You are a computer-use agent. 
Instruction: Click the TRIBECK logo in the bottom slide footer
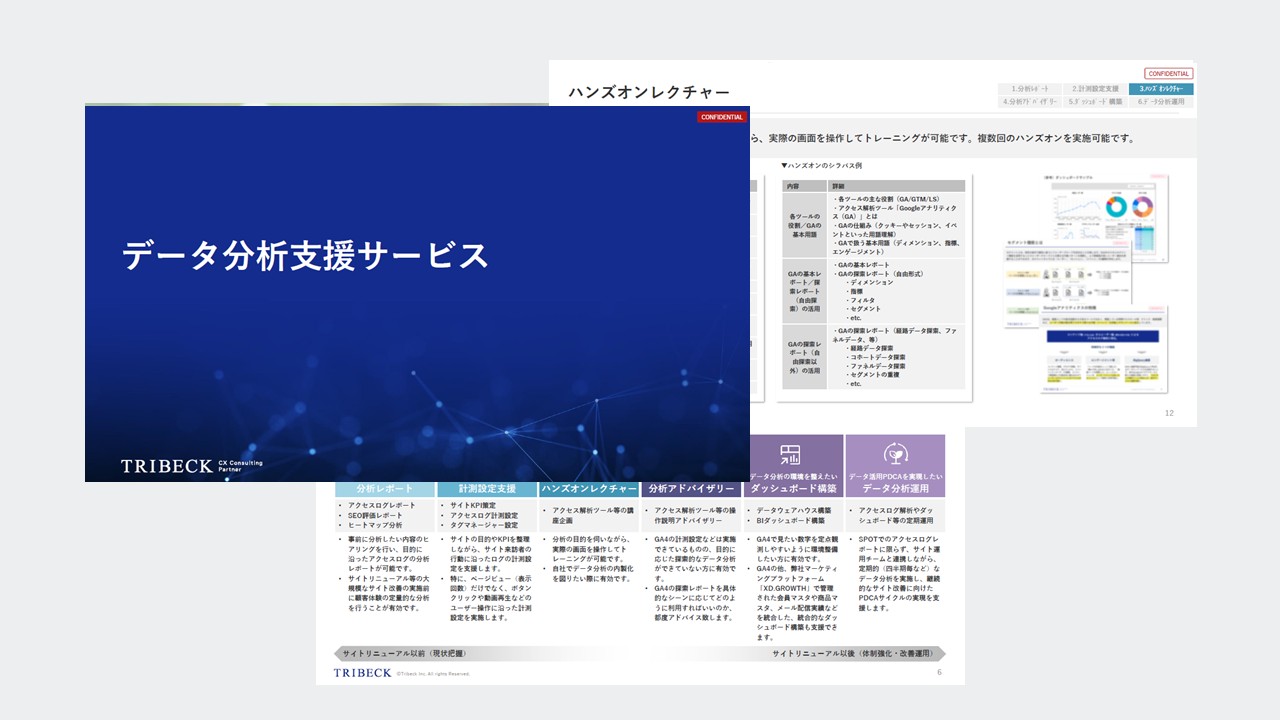(363, 673)
